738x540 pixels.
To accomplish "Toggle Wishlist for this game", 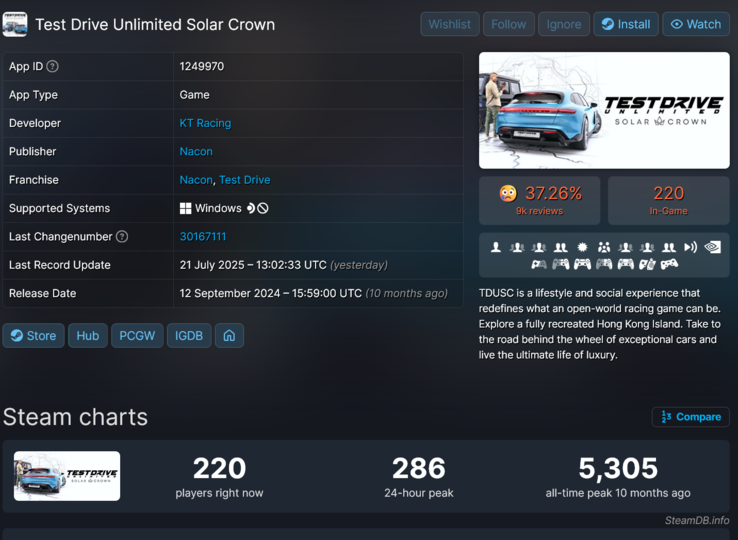I will point(450,24).
